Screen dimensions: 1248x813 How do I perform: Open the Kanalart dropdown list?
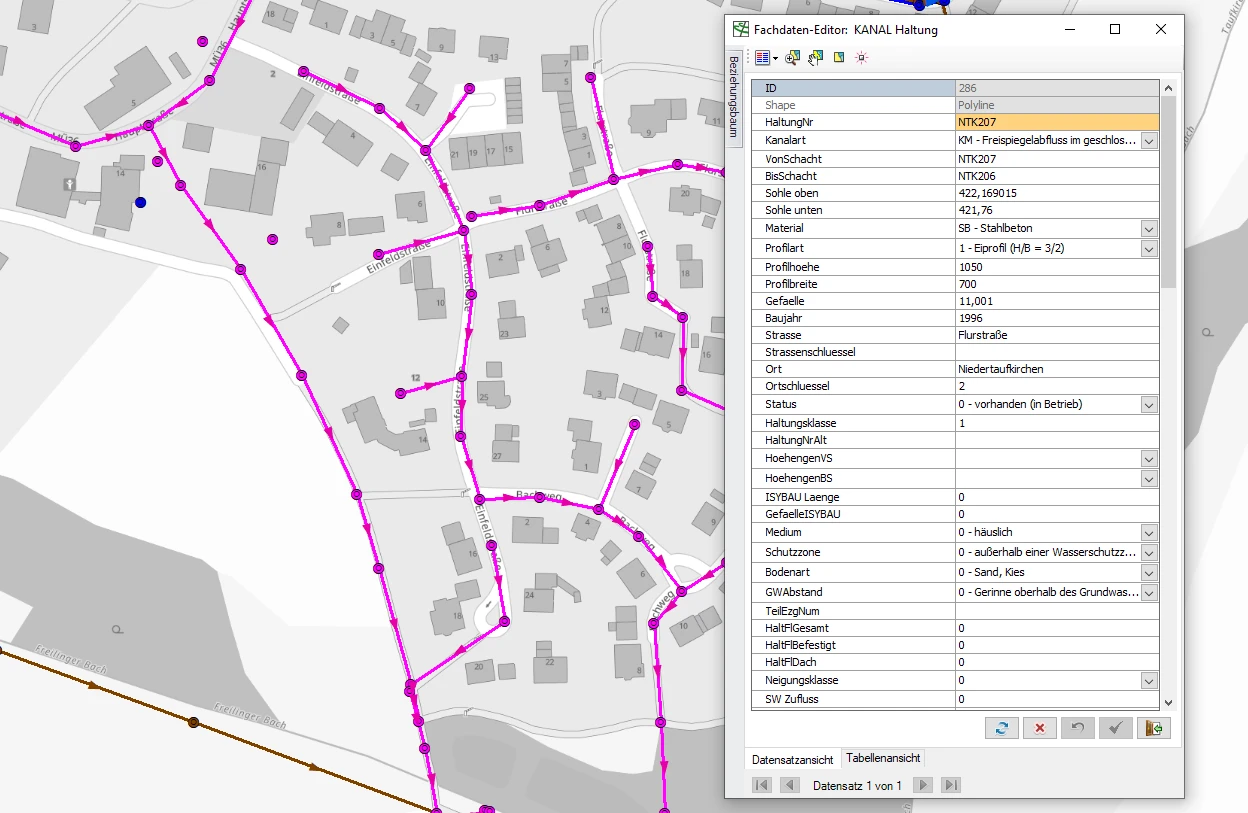[x=1149, y=142]
